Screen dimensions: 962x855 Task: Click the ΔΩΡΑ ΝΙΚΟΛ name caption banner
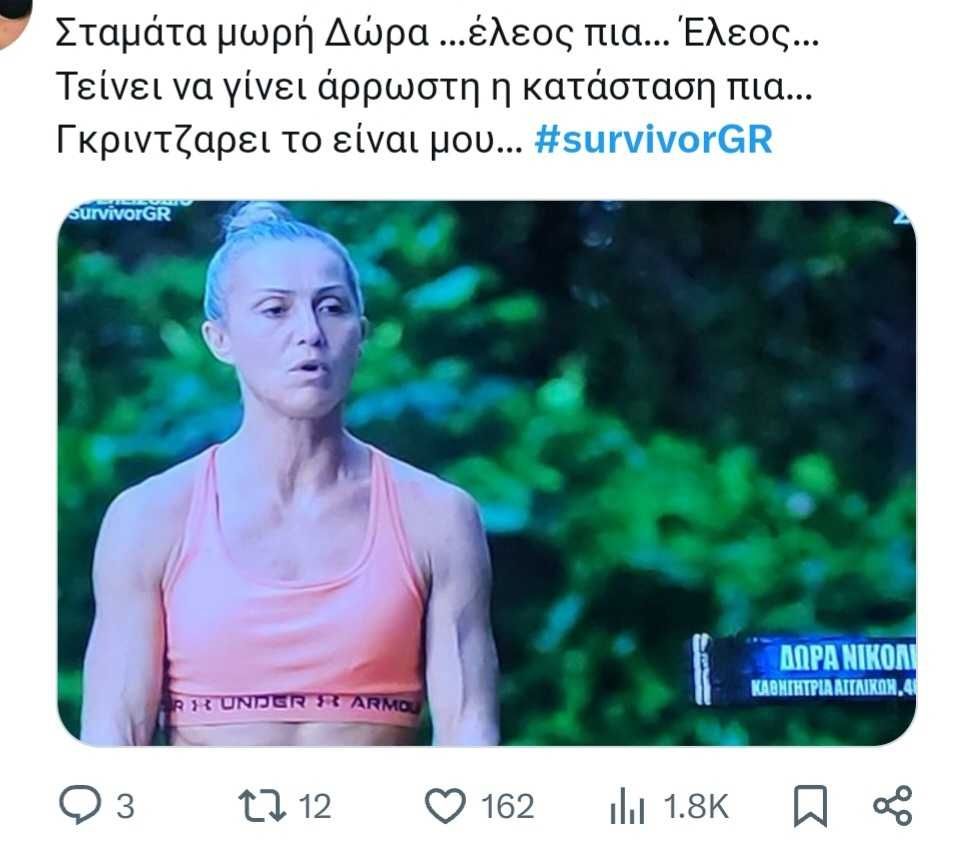point(805,670)
